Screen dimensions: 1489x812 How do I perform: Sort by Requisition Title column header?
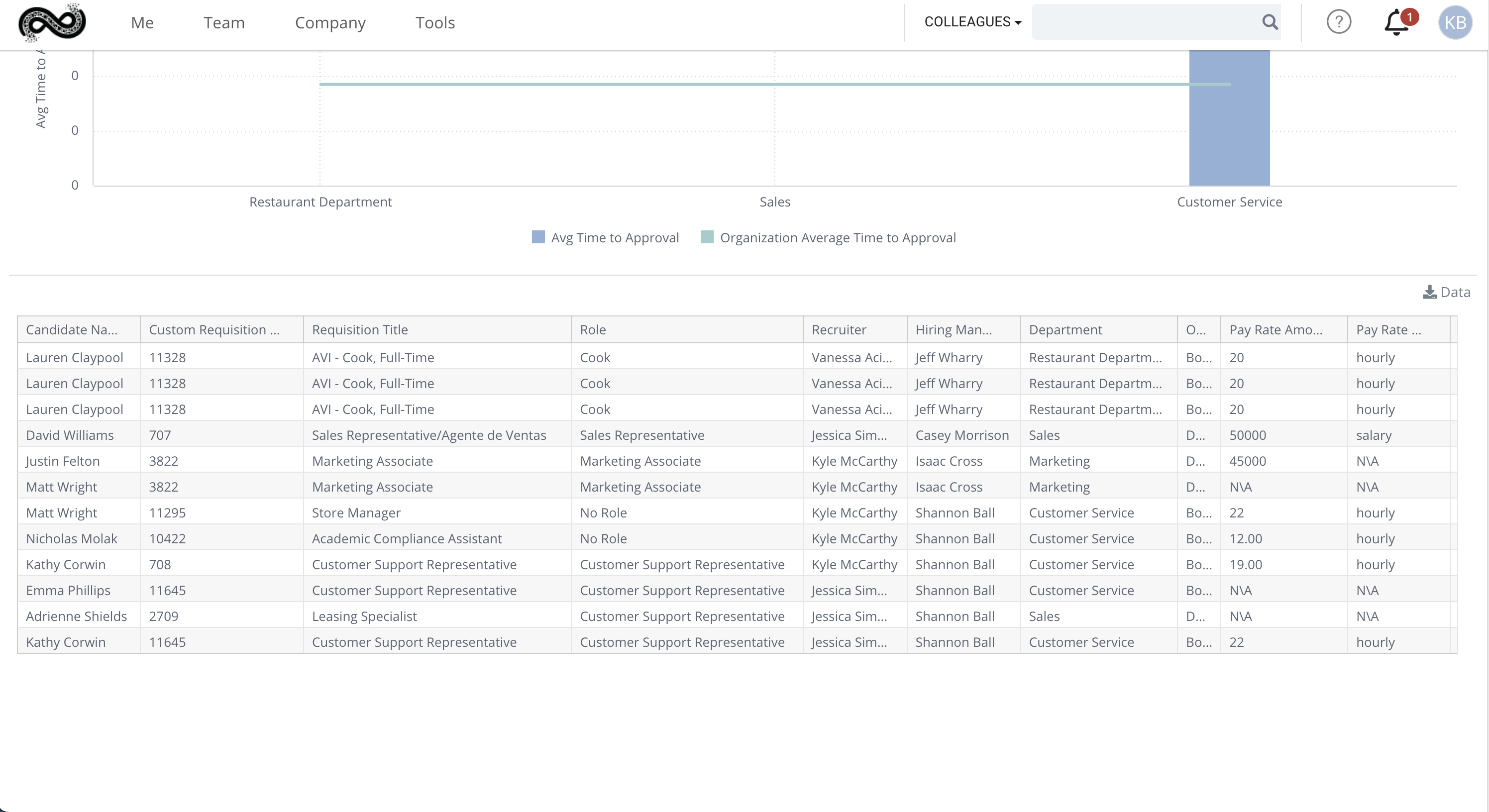437,329
